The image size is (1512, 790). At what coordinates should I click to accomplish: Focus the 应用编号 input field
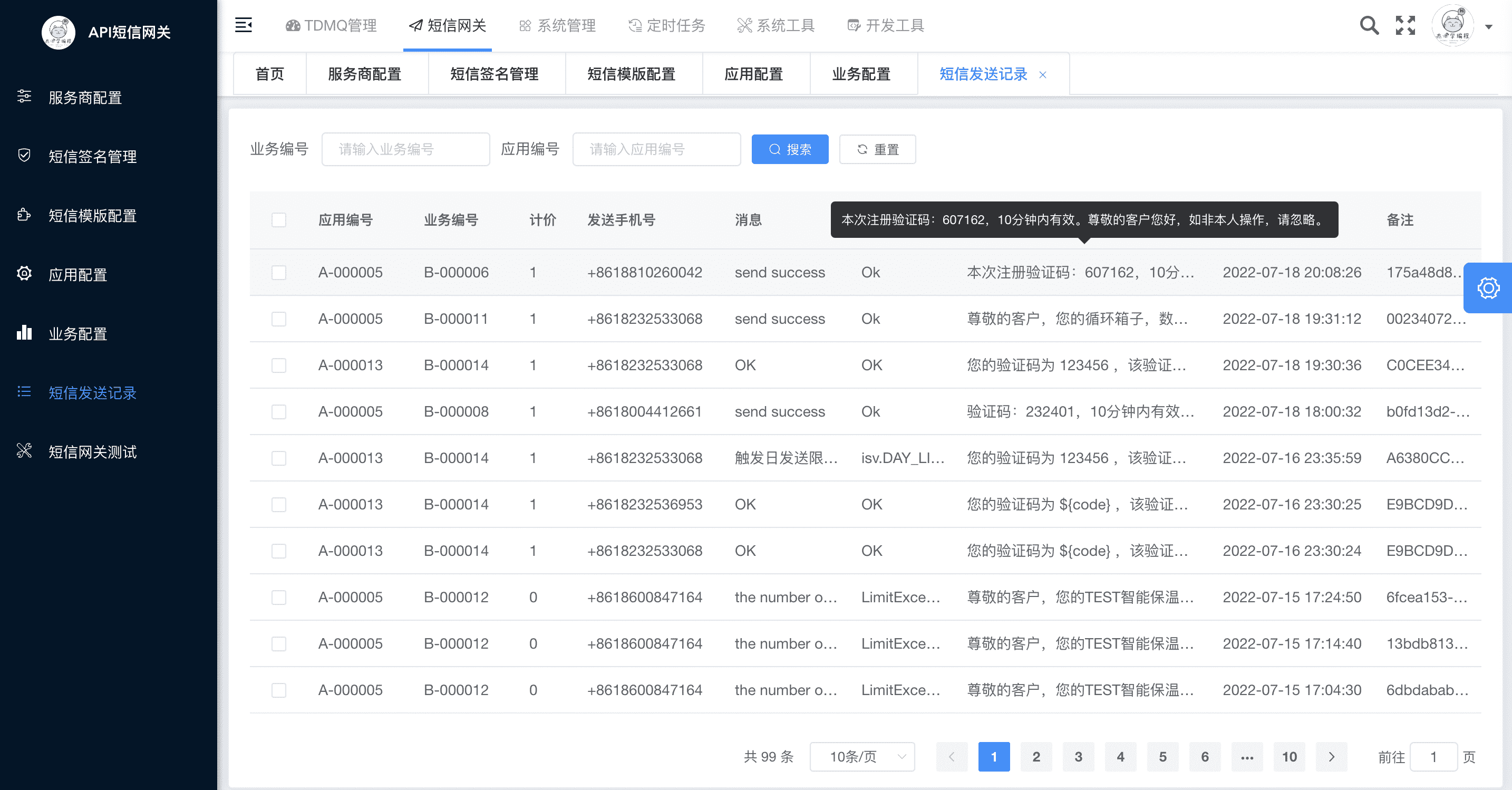656,149
